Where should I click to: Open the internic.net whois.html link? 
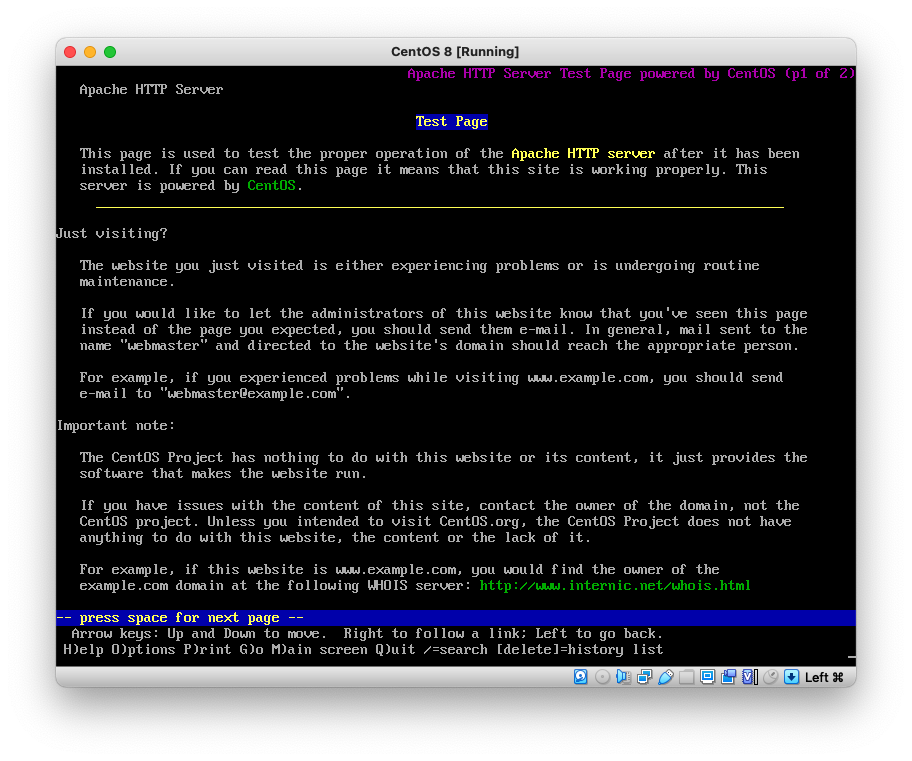pyautogui.click(x=615, y=585)
